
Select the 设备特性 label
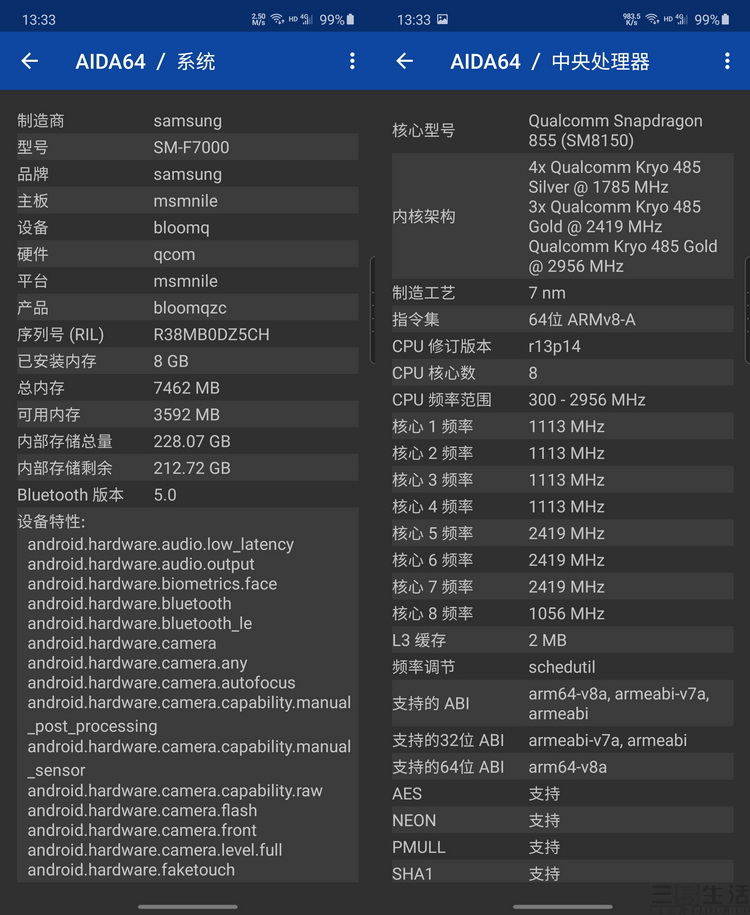point(51,521)
